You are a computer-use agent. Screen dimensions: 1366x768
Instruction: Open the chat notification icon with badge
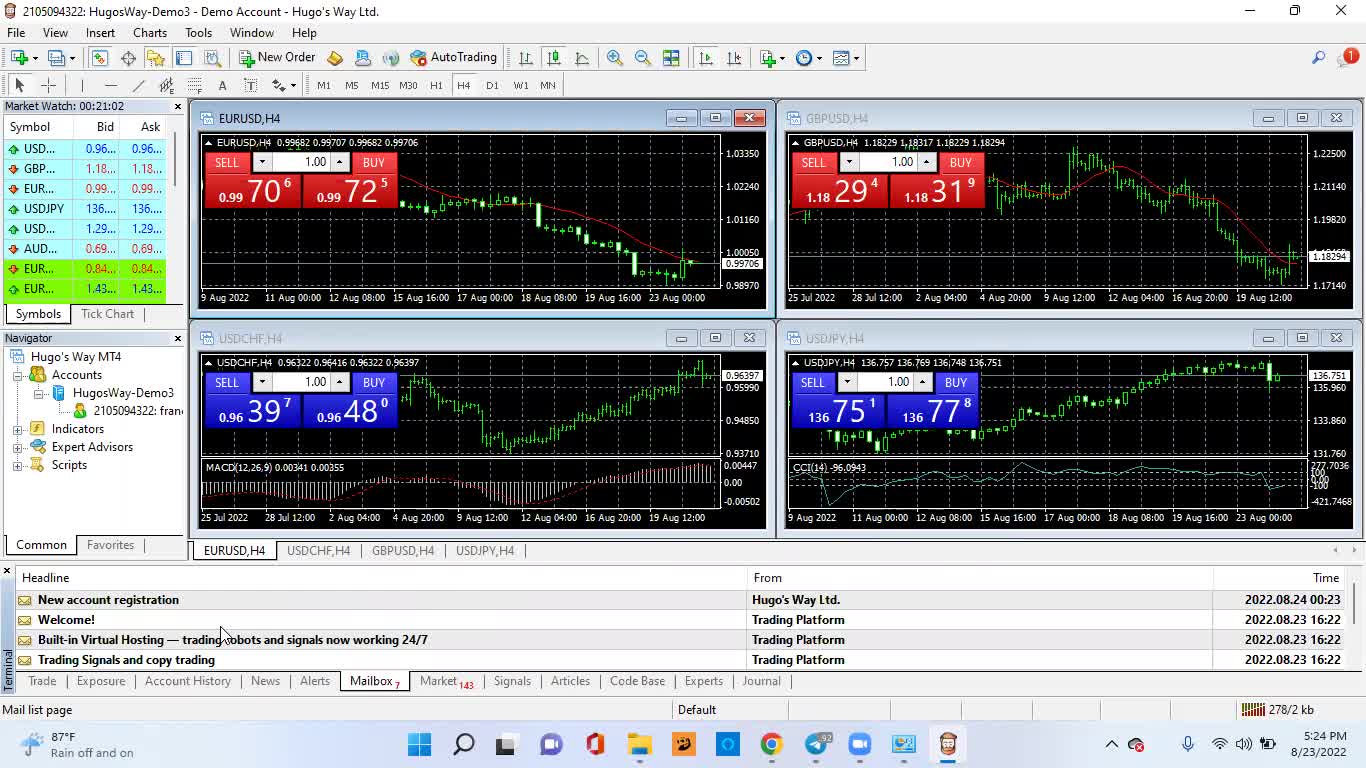(x=1347, y=58)
